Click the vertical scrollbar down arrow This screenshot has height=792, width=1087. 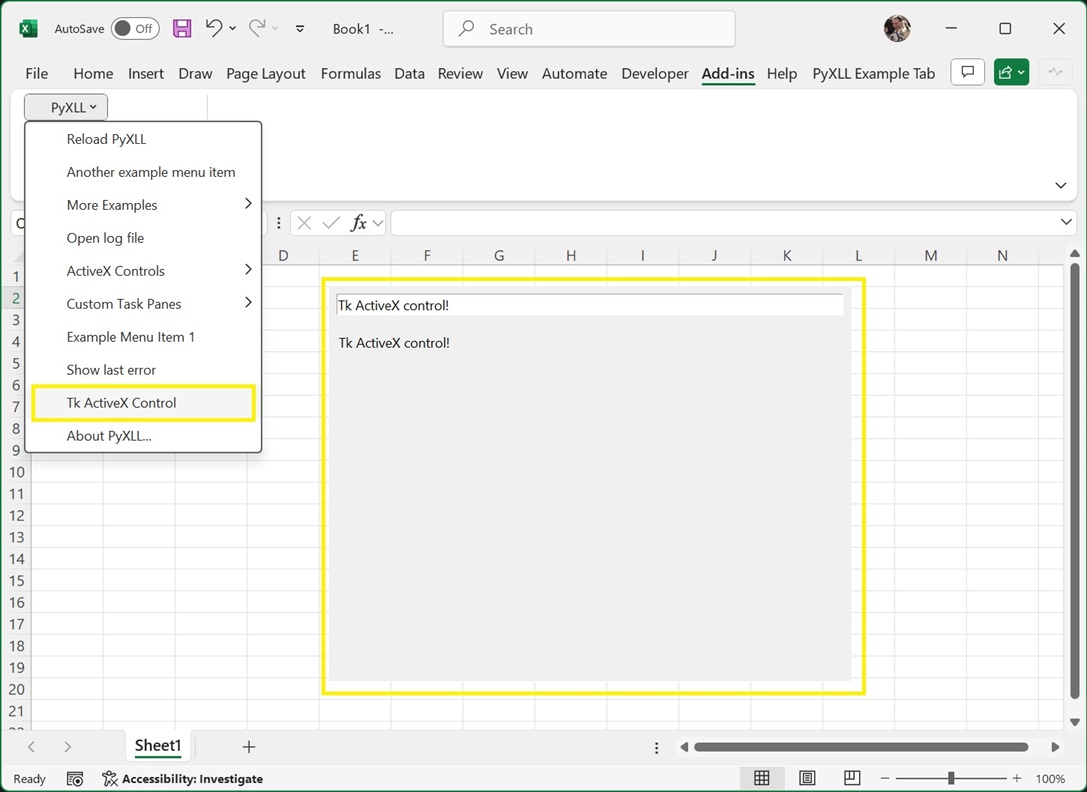(x=1075, y=722)
